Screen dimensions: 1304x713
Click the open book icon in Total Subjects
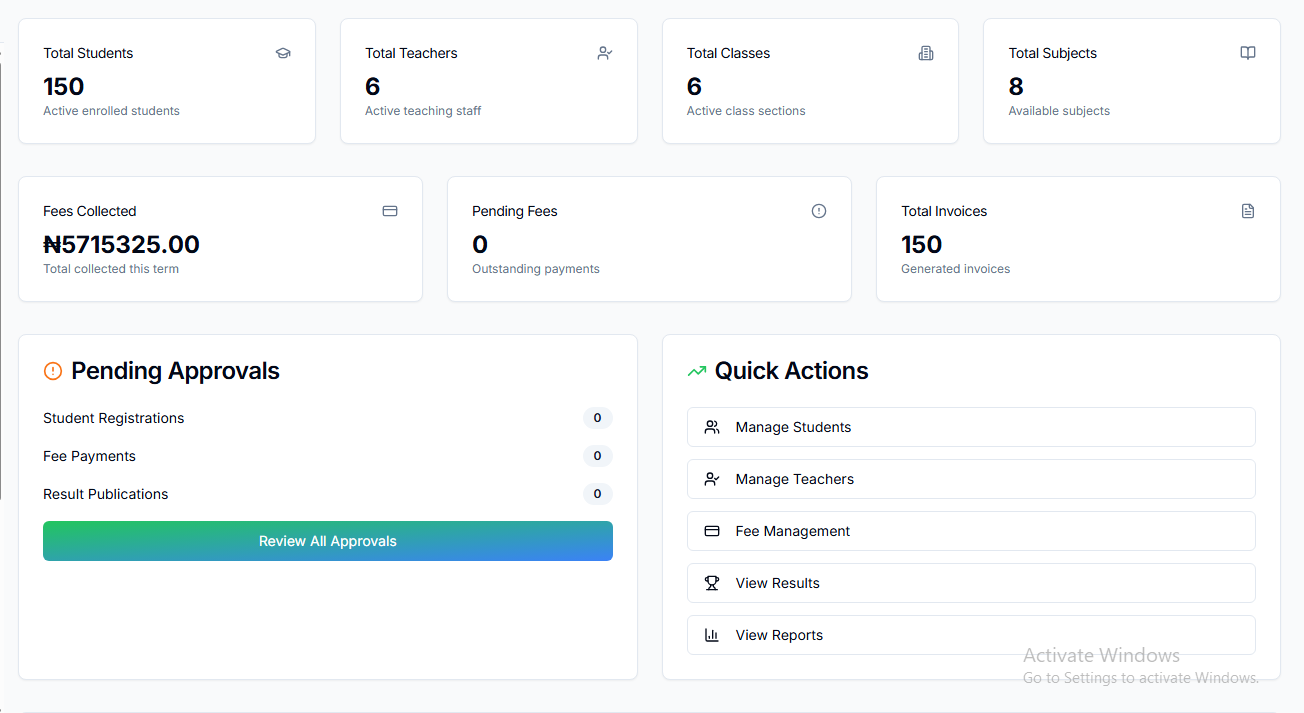[x=1248, y=53]
